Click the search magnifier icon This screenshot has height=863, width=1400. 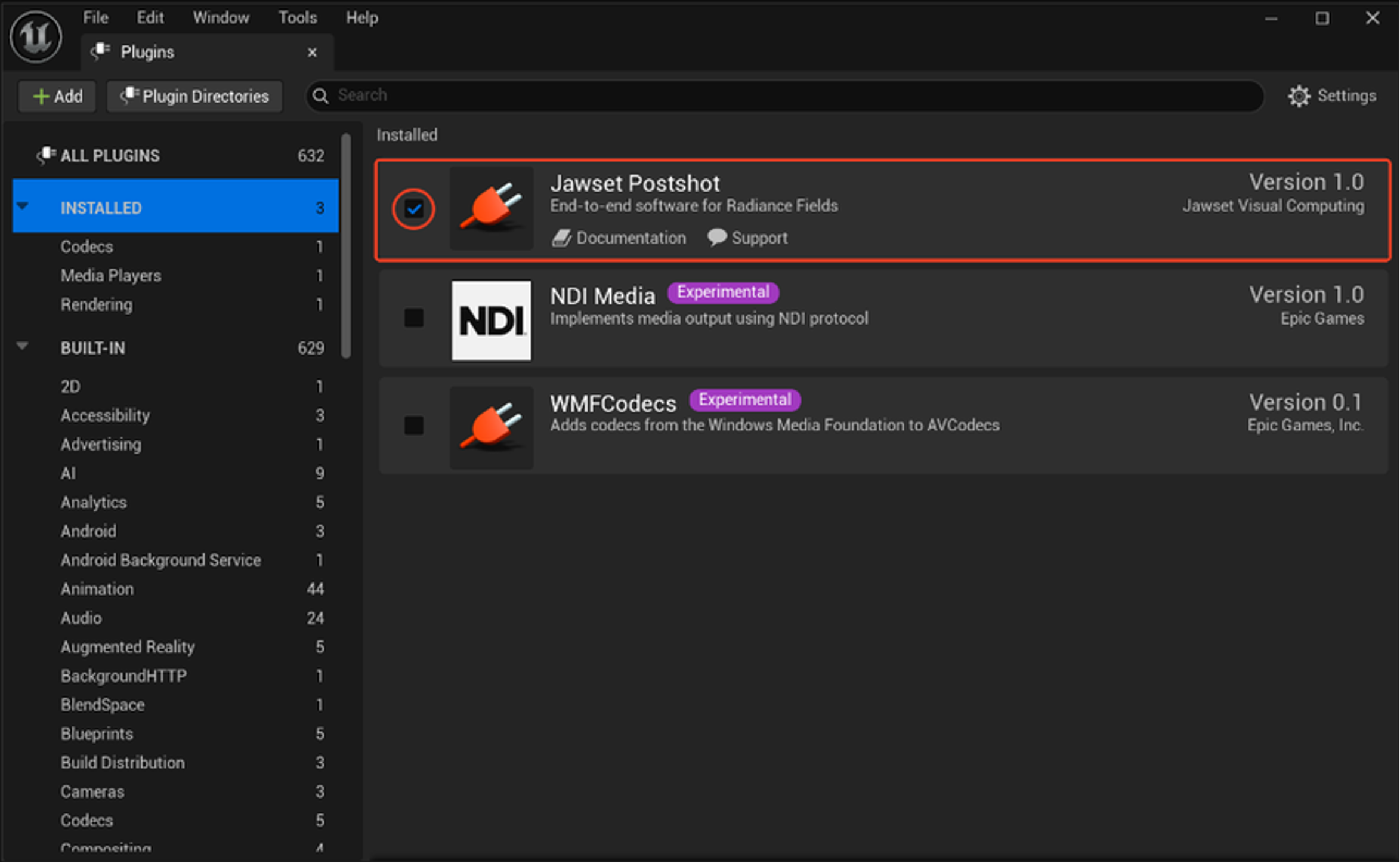tap(320, 95)
